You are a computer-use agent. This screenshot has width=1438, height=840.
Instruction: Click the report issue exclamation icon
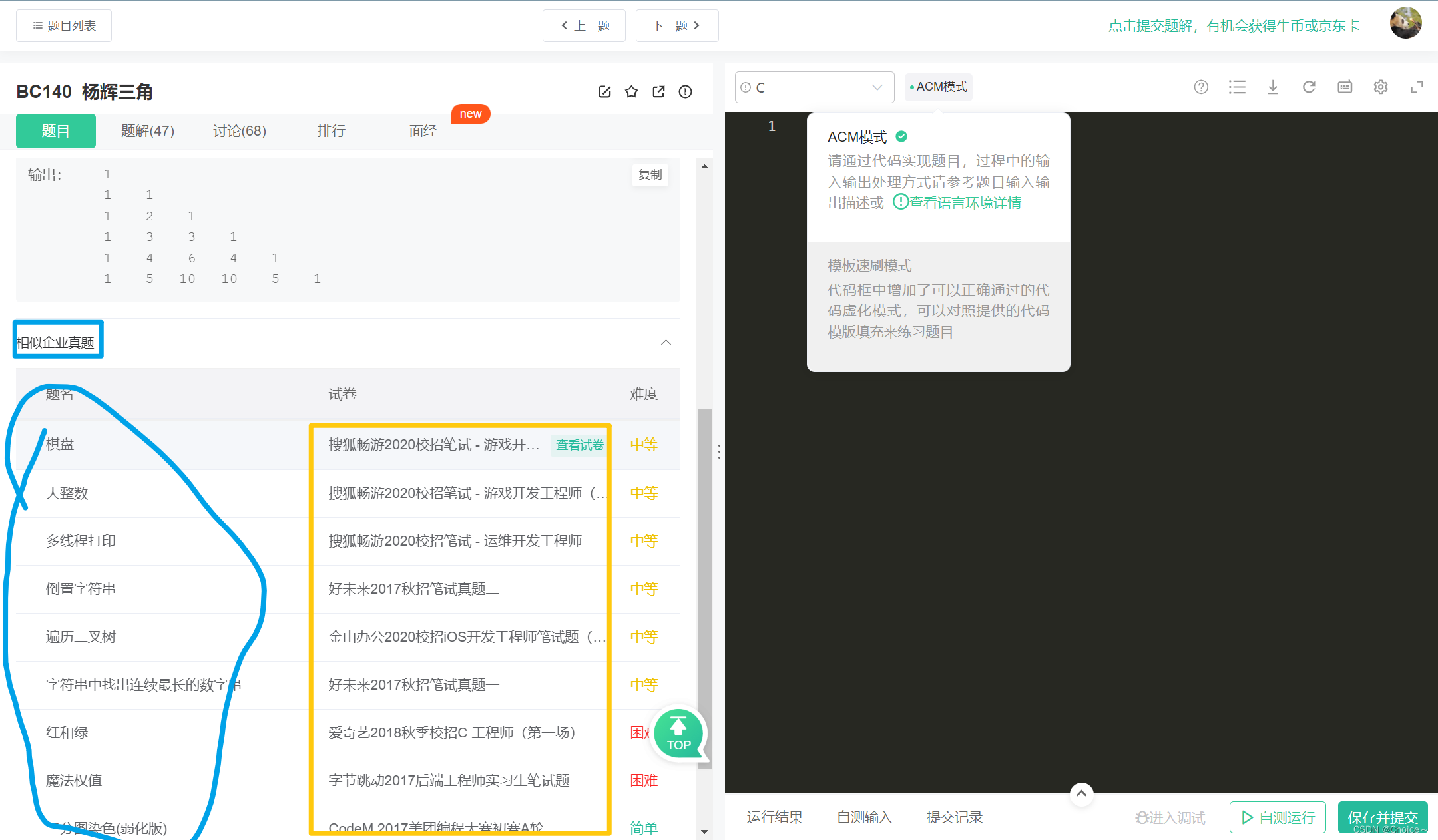tap(685, 92)
